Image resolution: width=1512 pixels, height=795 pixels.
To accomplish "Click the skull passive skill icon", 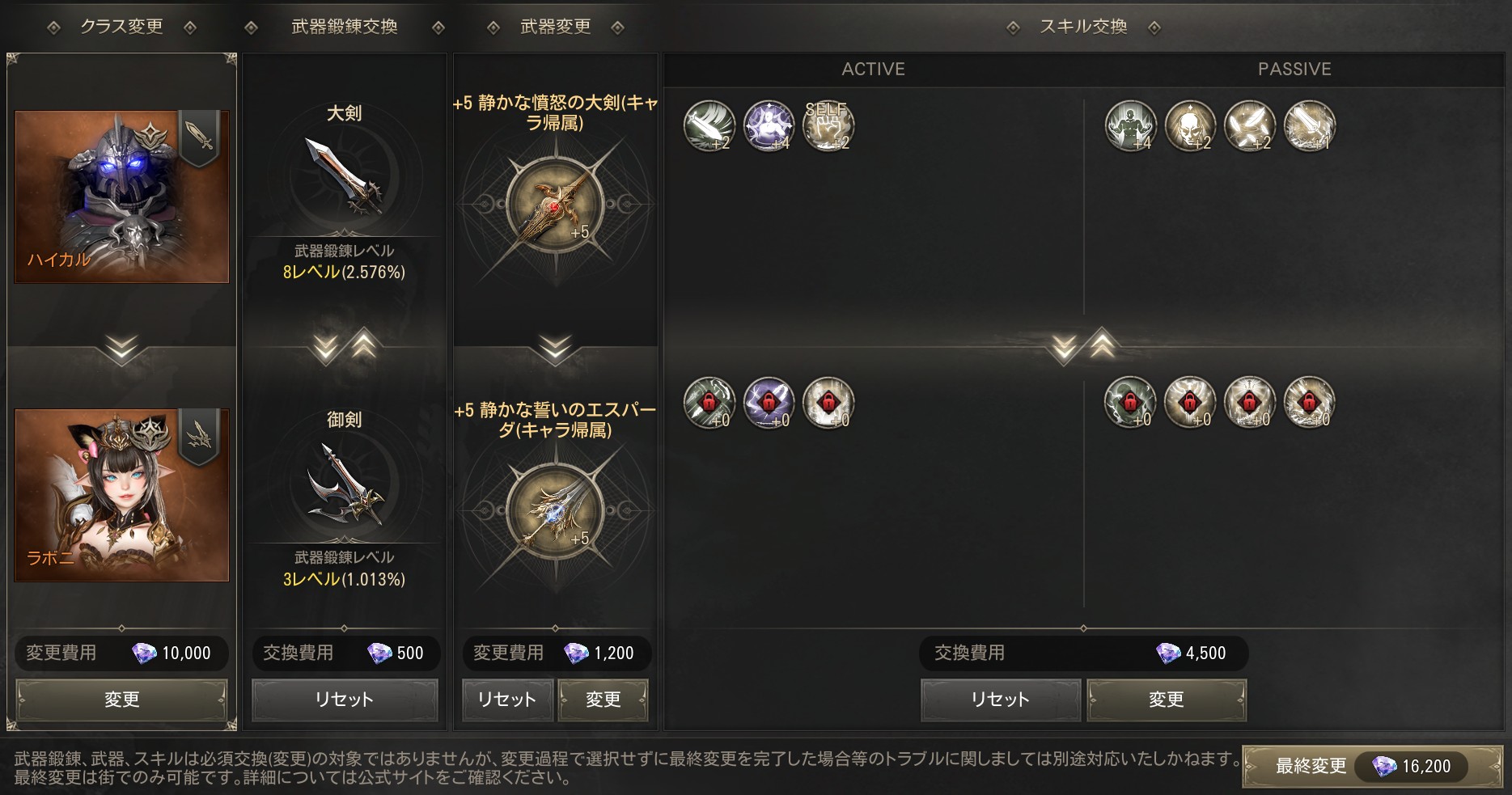I will (x=1190, y=126).
